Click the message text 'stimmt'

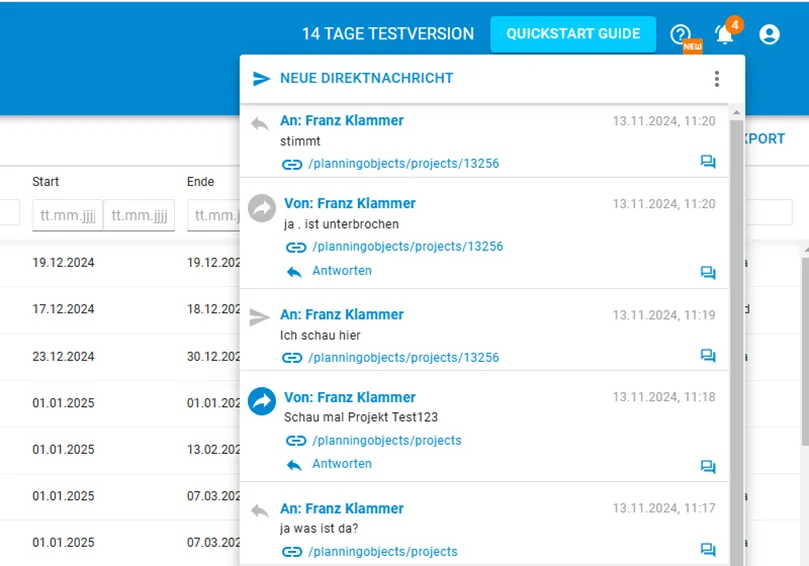point(300,141)
